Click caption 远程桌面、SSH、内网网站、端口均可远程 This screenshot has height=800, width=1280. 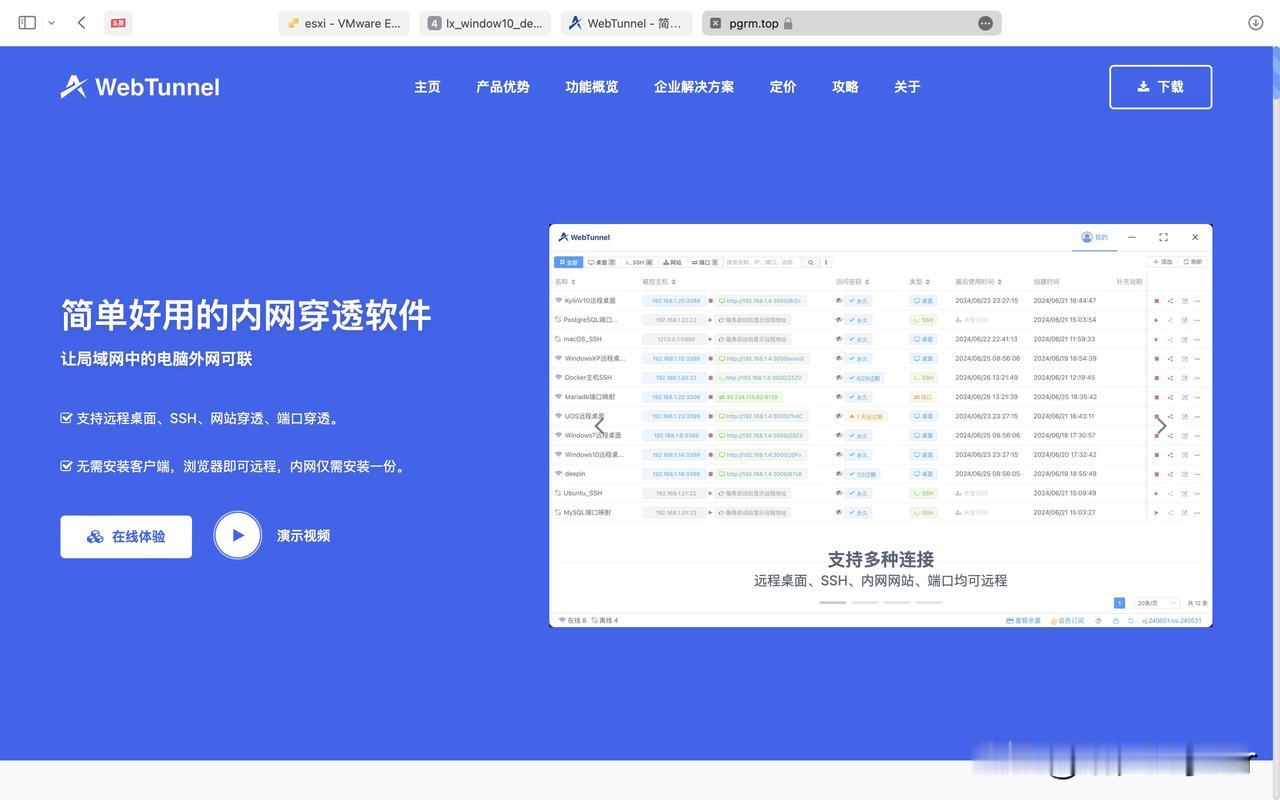[x=881, y=581]
